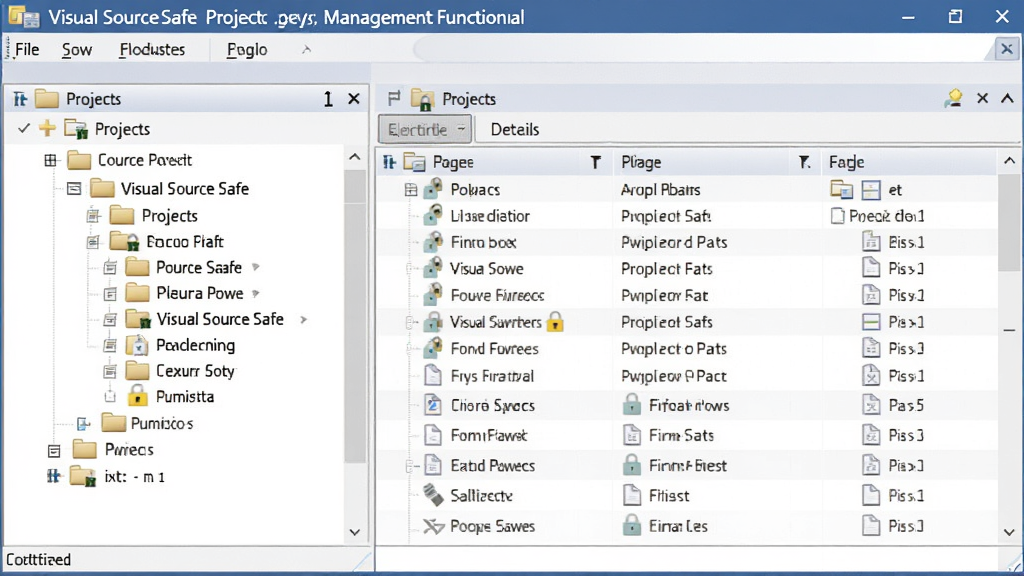This screenshot has width=1024, height=576.
Task: Expand the Pource Saafe folder node
Action: click(x=110, y=268)
